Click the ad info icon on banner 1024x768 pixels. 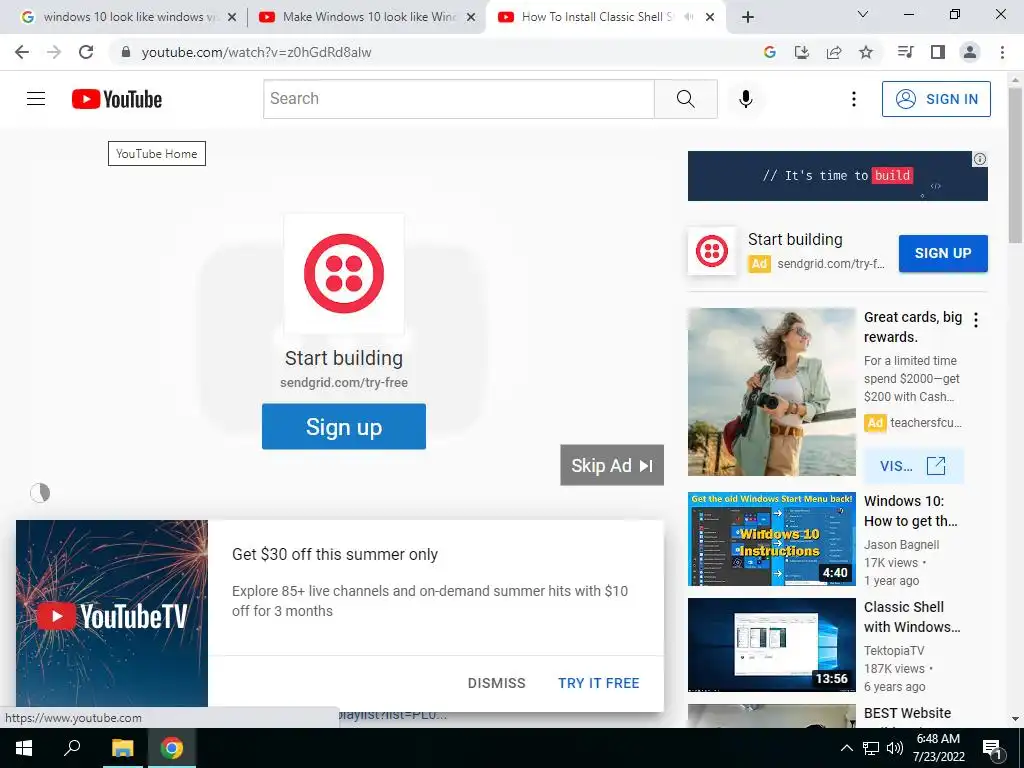pyautogui.click(x=980, y=159)
